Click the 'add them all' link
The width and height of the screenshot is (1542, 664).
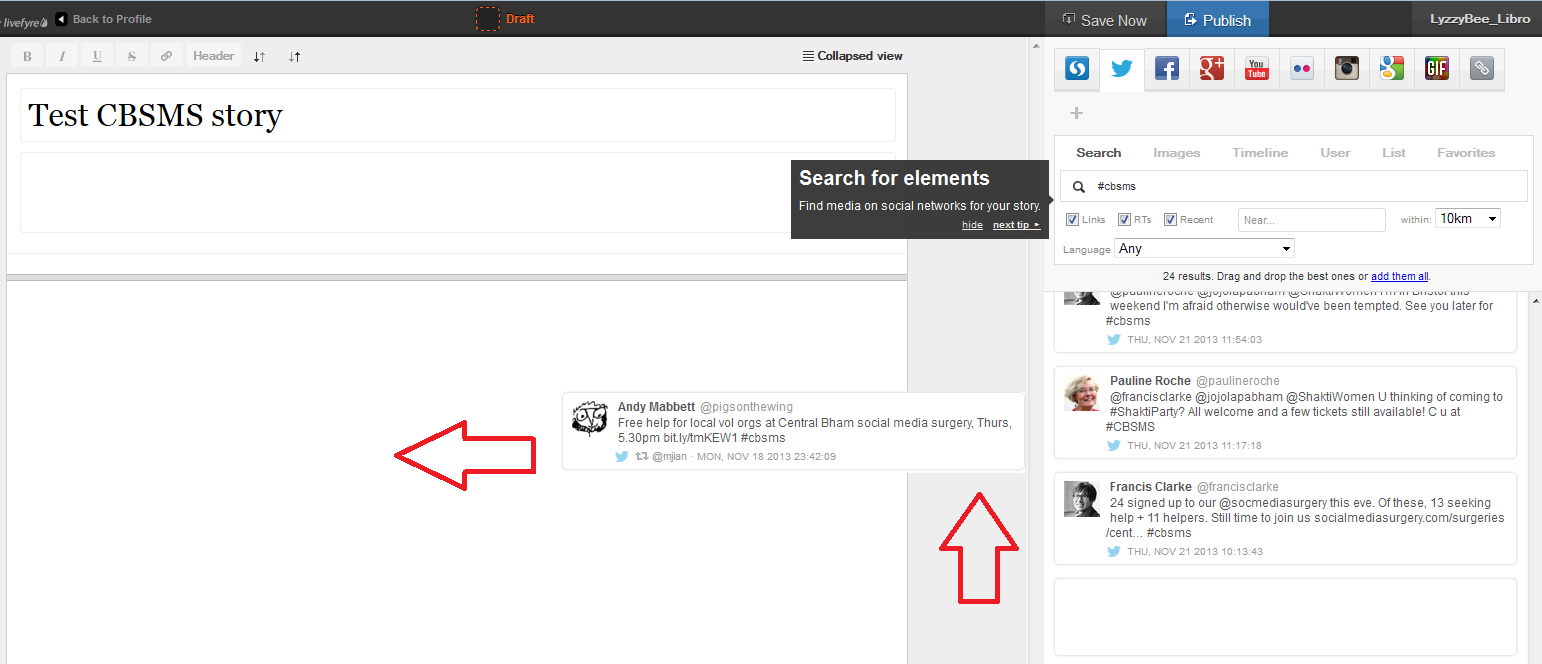pos(1399,276)
